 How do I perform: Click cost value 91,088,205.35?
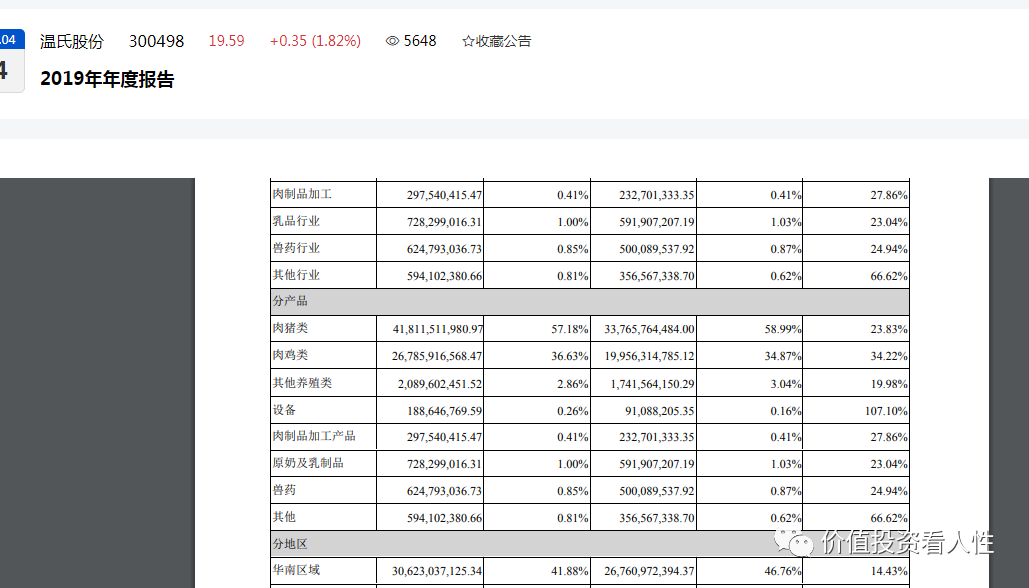point(660,411)
